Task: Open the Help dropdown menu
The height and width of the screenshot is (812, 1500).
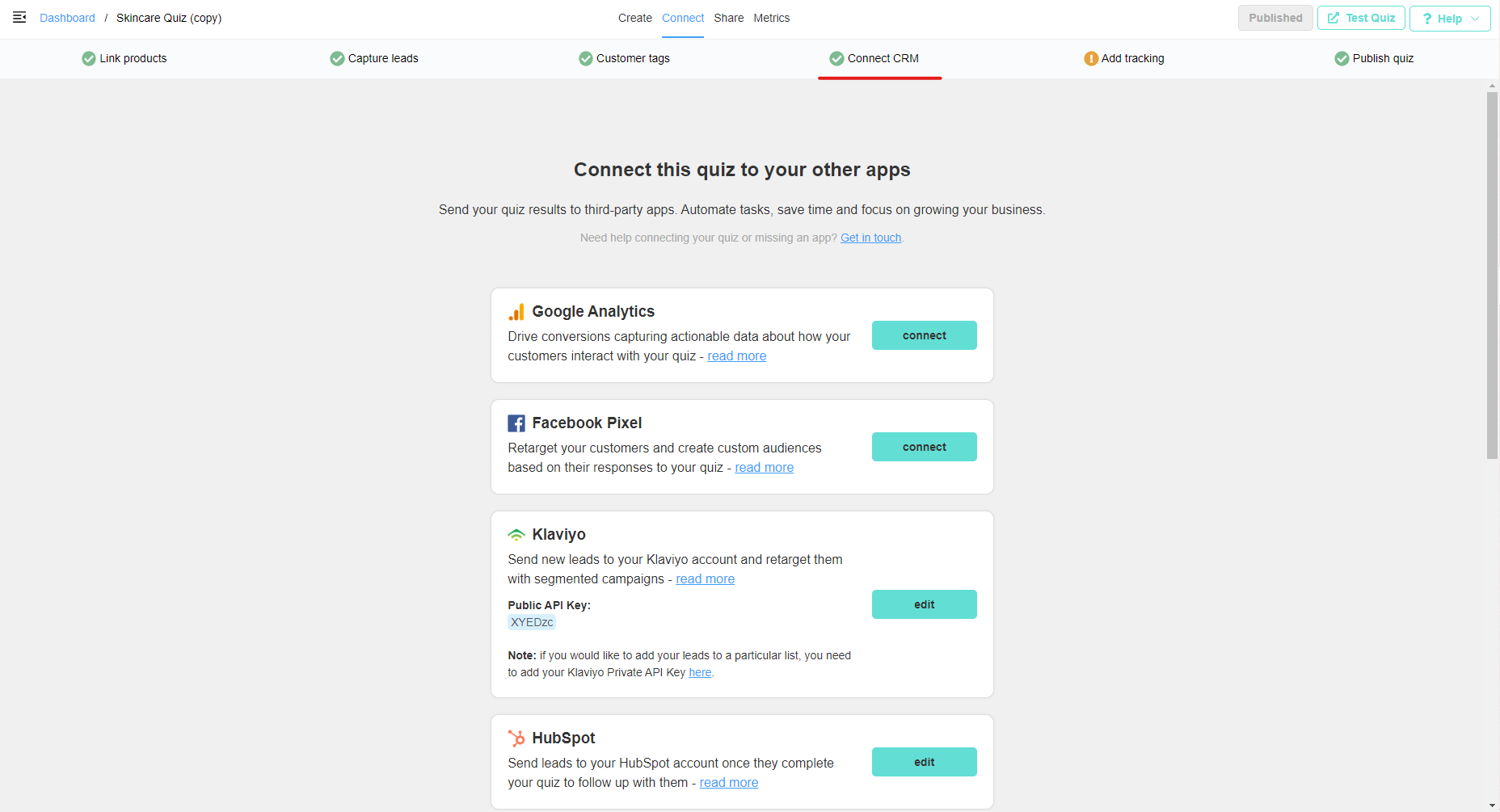Action: click(1450, 18)
